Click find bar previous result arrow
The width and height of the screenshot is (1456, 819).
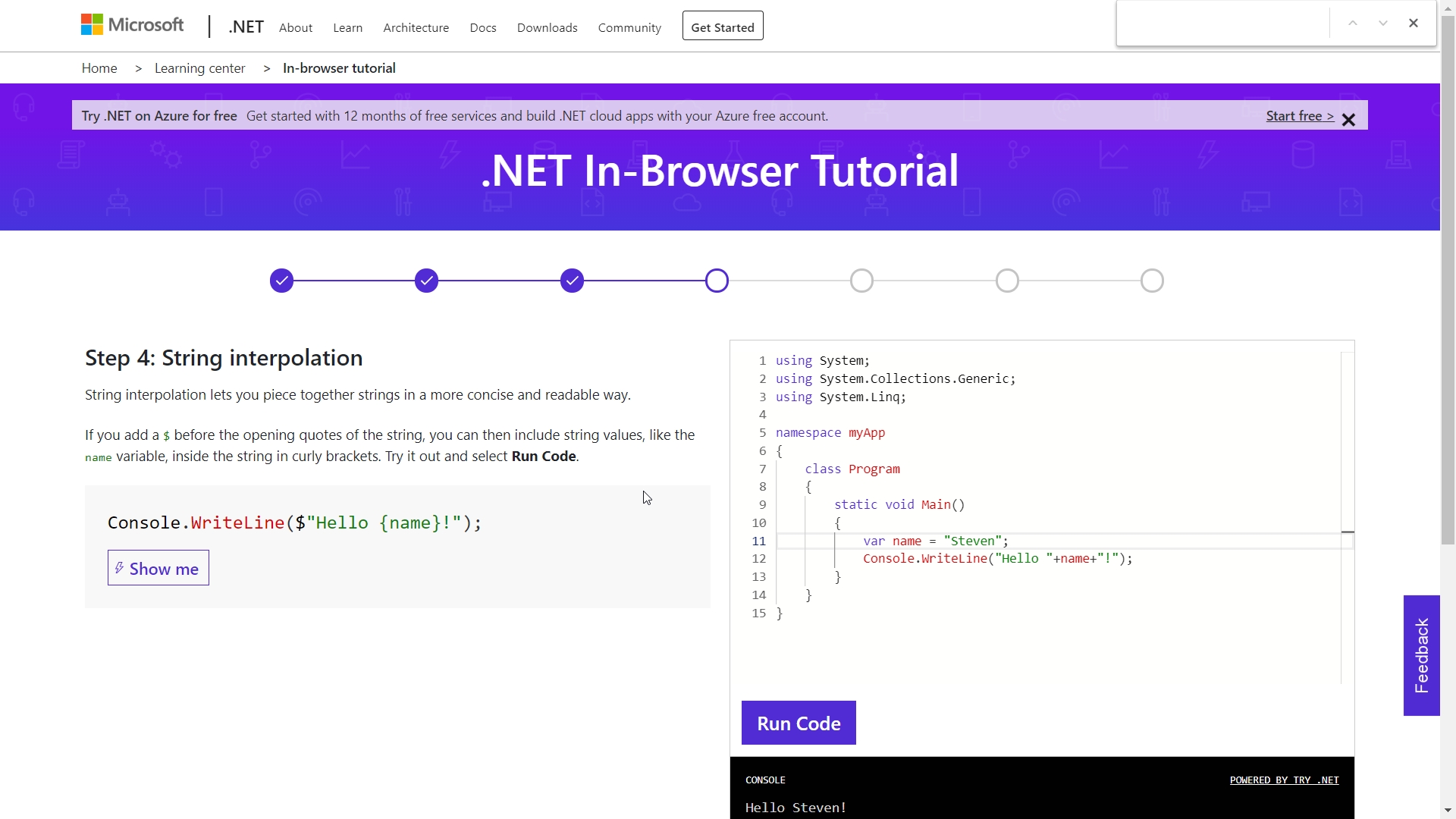tap(1353, 24)
